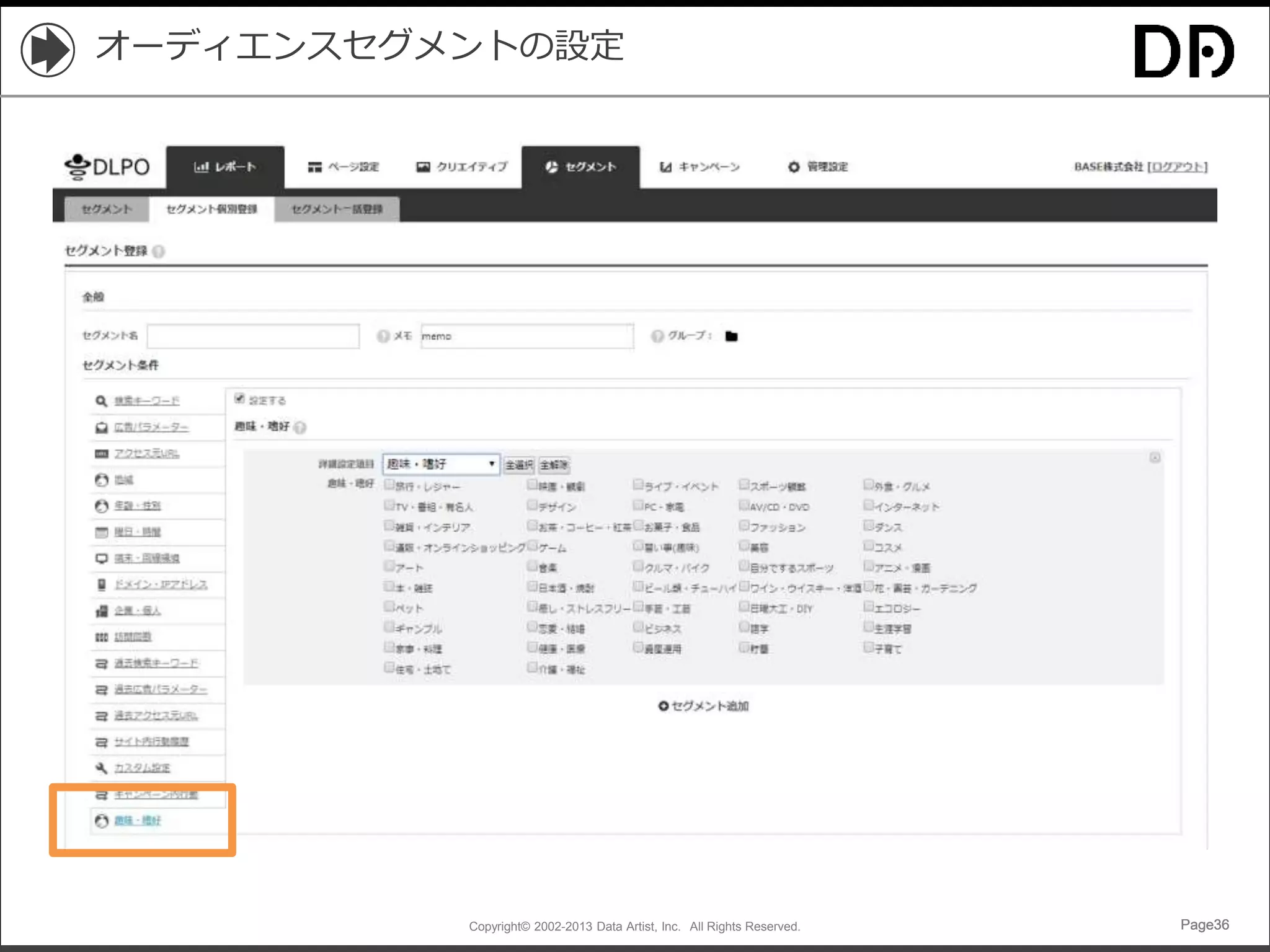Switch to the セグメント sub-tab

click(x=107, y=209)
